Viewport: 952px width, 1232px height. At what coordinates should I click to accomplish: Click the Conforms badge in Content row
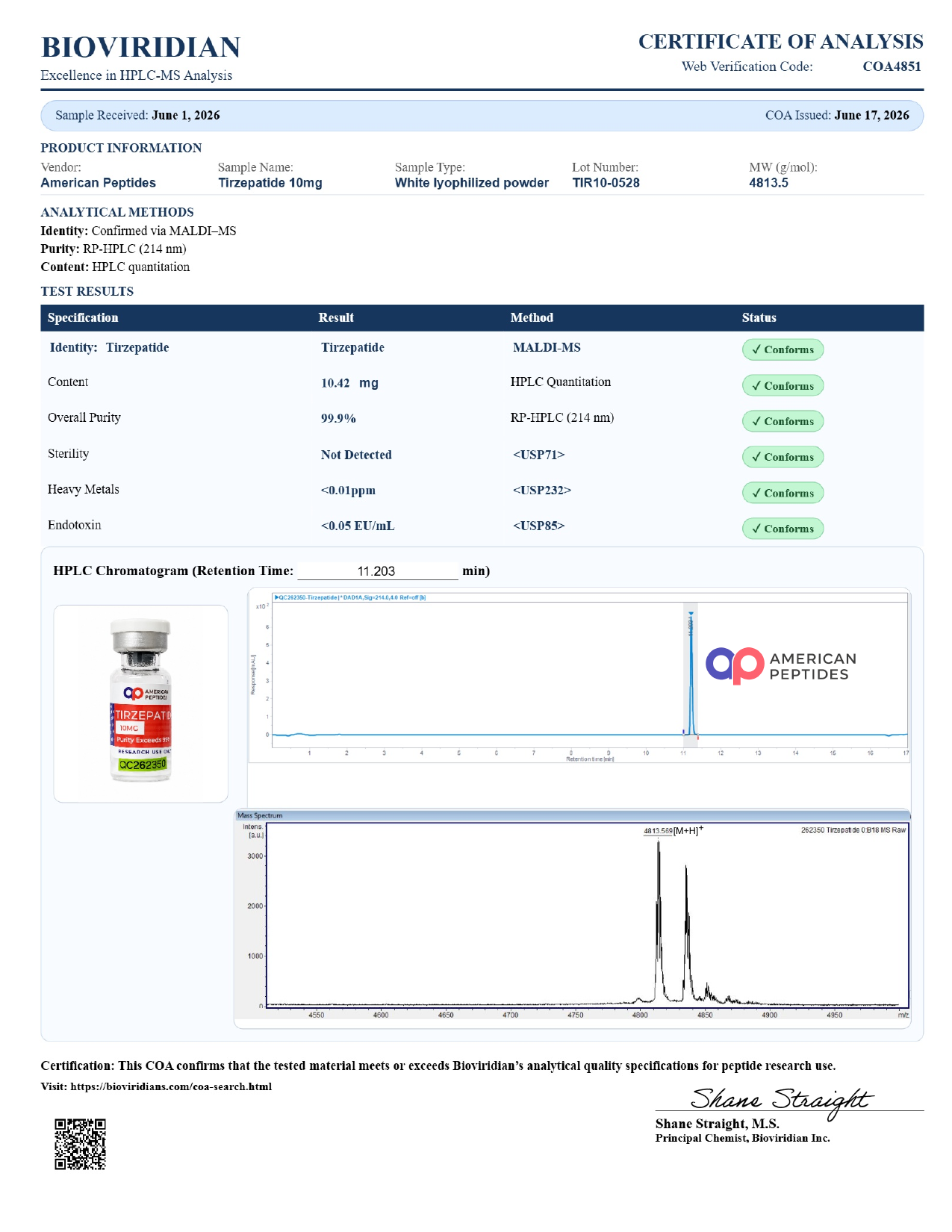tap(783, 385)
